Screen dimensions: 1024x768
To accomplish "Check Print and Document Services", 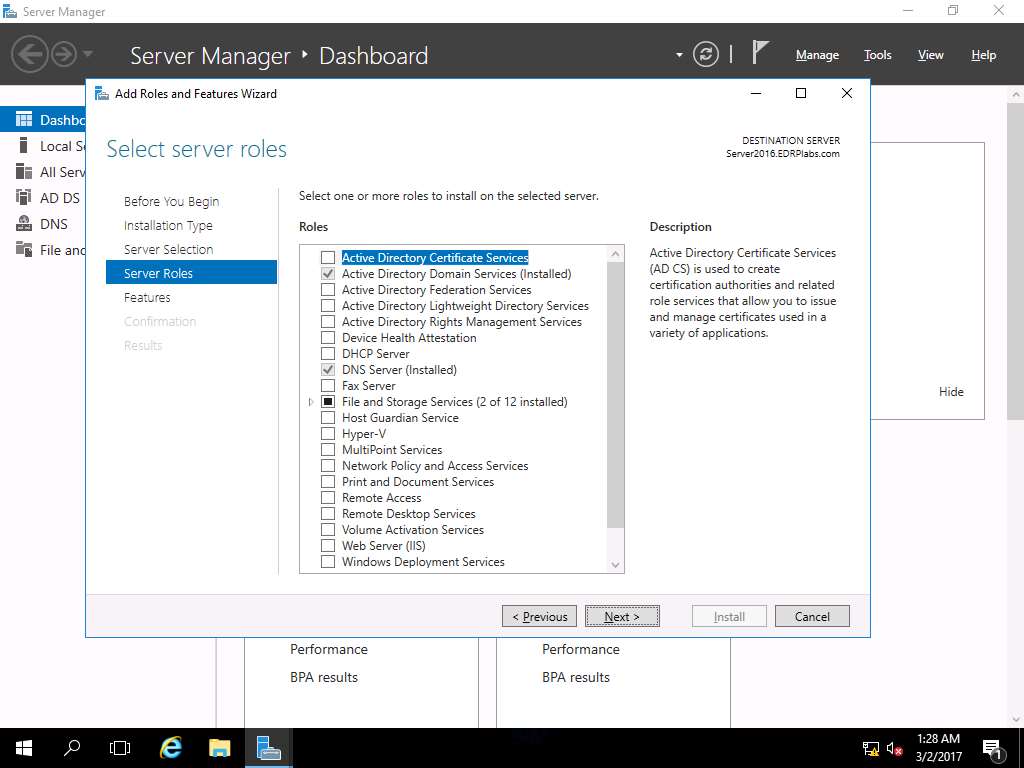I will (x=328, y=481).
